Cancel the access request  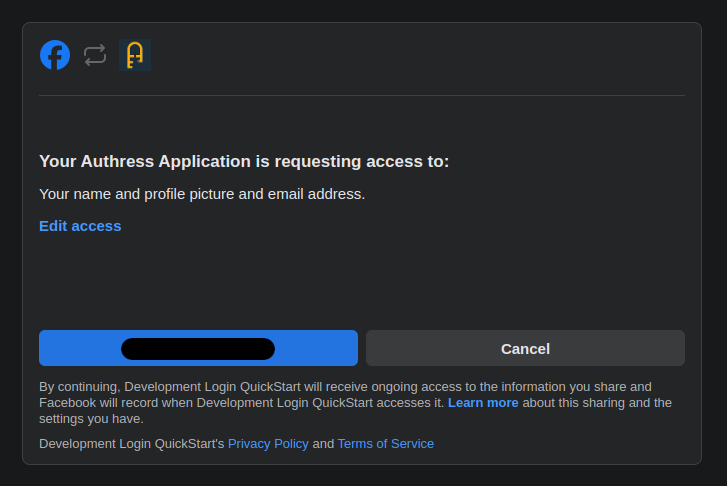(x=525, y=348)
